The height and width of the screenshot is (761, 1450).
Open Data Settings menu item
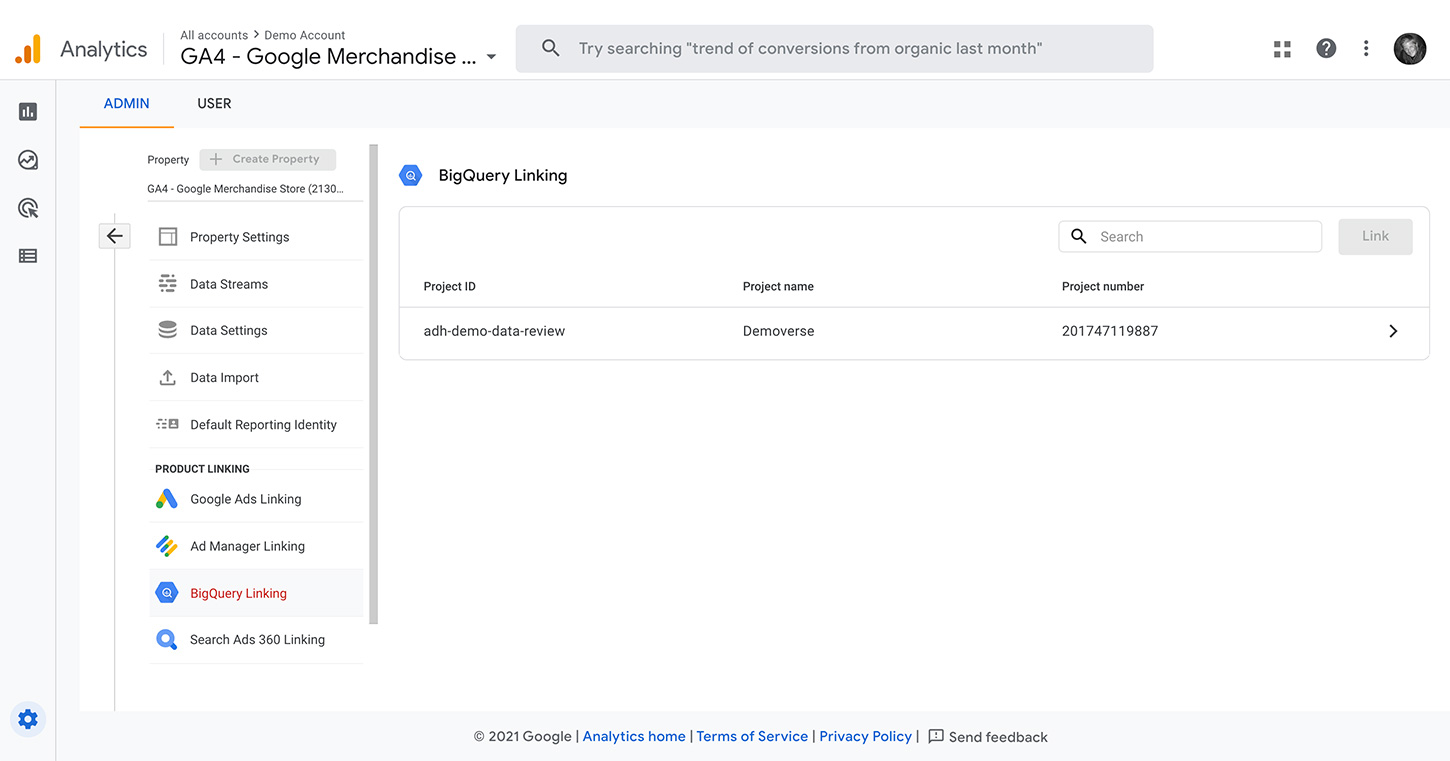(x=256, y=330)
